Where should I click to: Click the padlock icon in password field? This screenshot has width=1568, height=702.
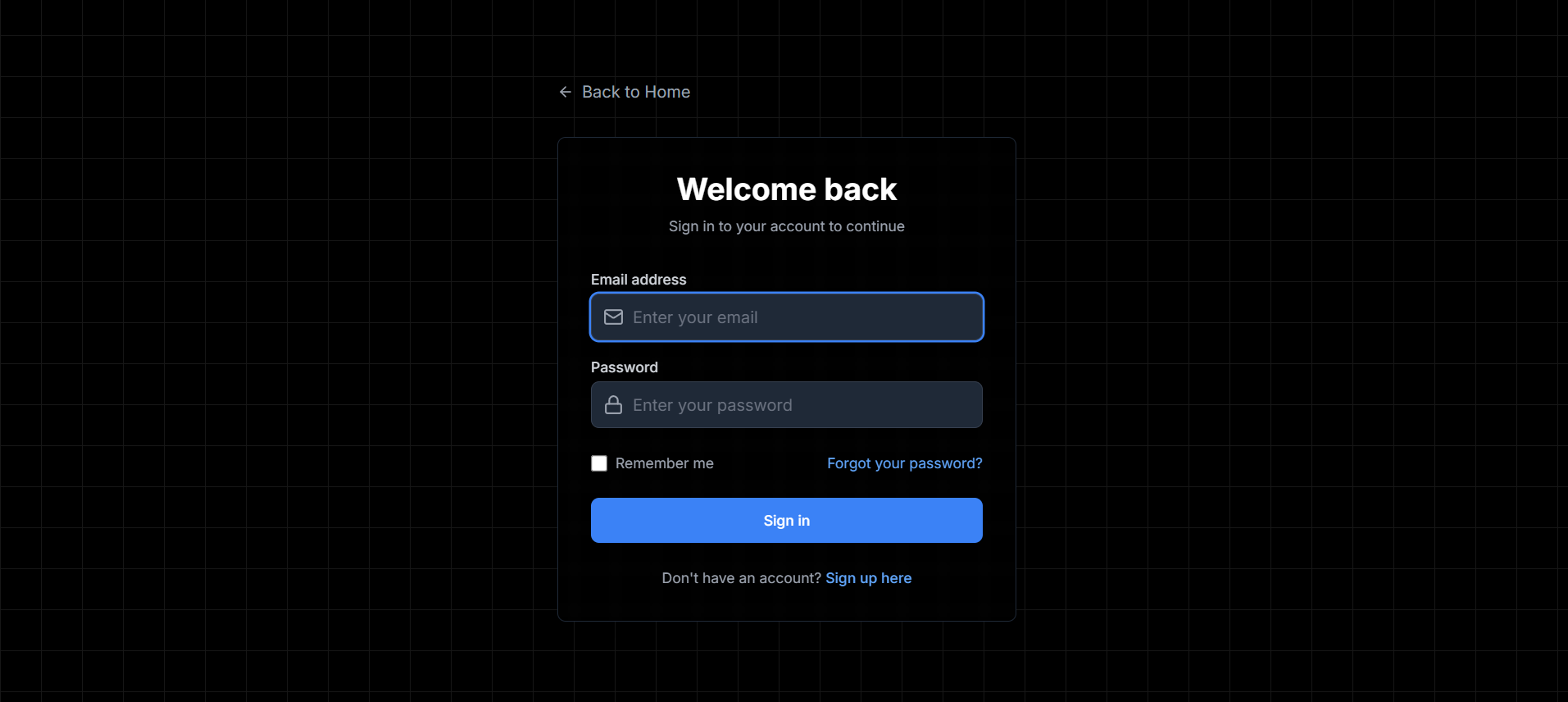[x=613, y=404]
